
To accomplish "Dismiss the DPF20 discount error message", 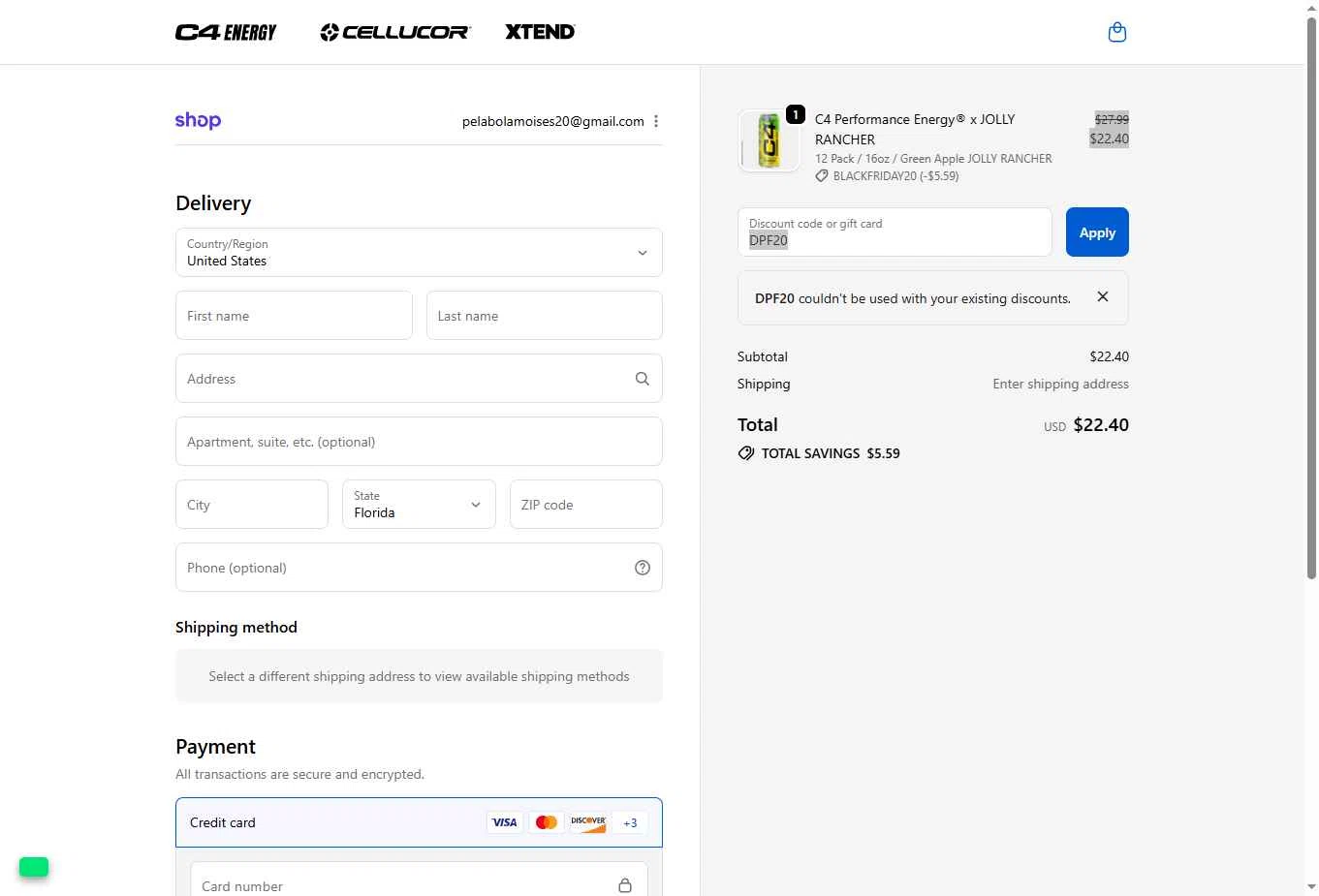I will [x=1102, y=297].
